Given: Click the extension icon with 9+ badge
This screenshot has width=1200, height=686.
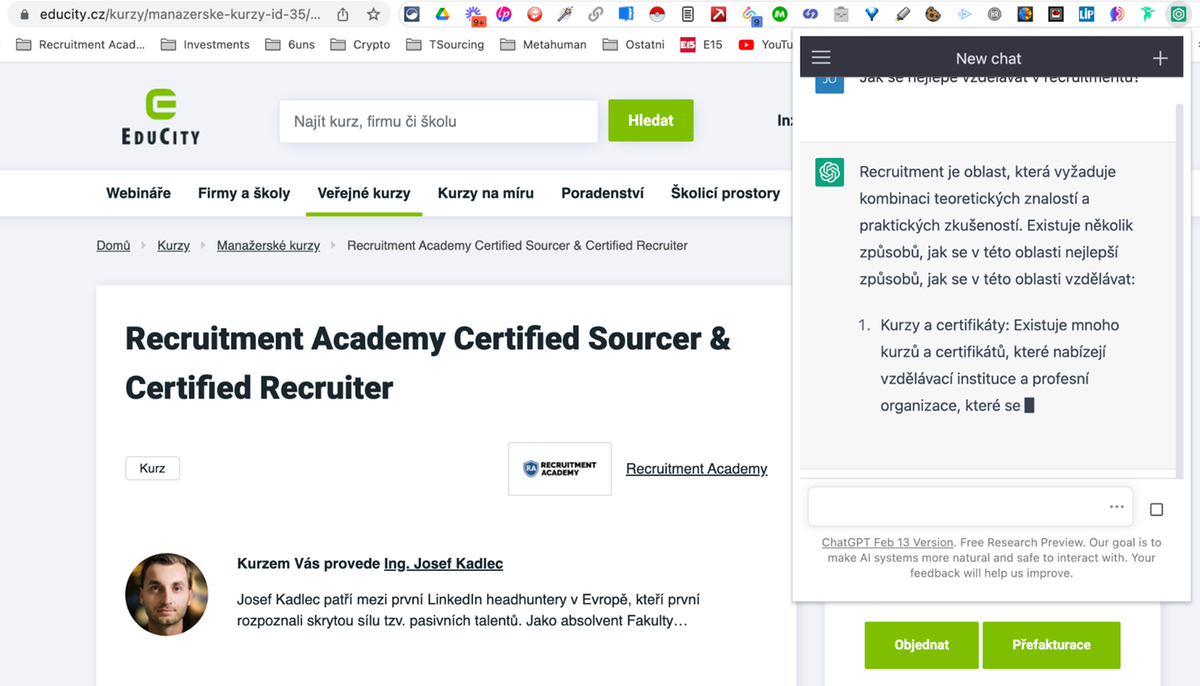Looking at the screenshot, I should coord(473,15).
